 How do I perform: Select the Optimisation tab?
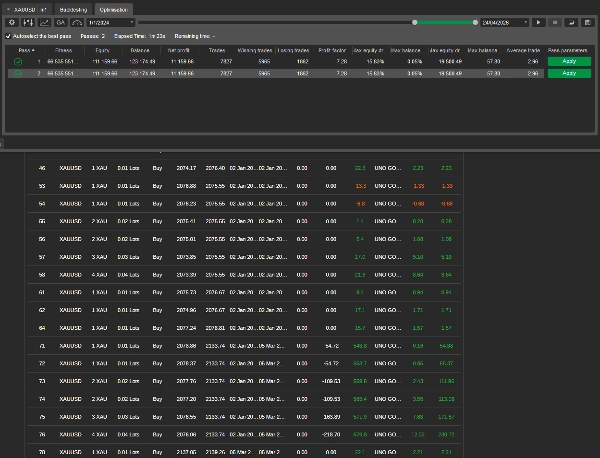(113, 8)
